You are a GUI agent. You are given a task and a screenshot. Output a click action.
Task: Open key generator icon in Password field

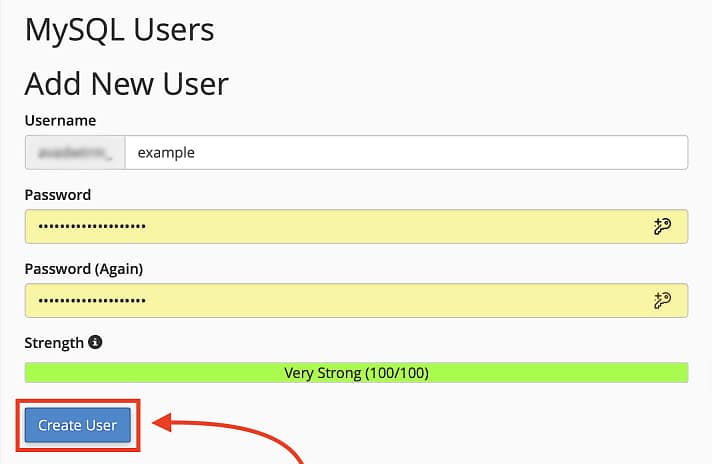click(662, 226)
